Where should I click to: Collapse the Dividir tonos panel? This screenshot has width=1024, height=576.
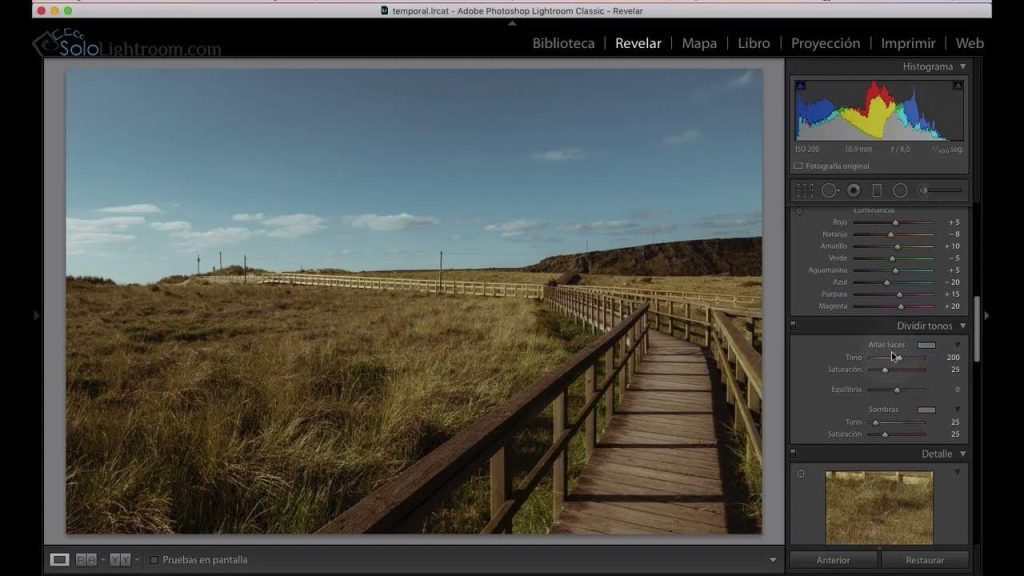[x=961, y=325]
